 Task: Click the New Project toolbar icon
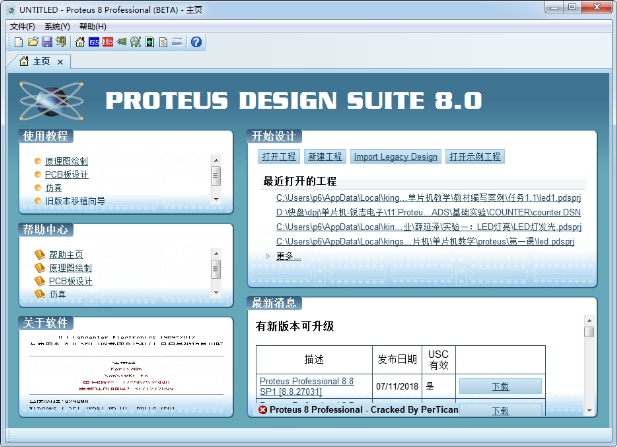point(18,42)
